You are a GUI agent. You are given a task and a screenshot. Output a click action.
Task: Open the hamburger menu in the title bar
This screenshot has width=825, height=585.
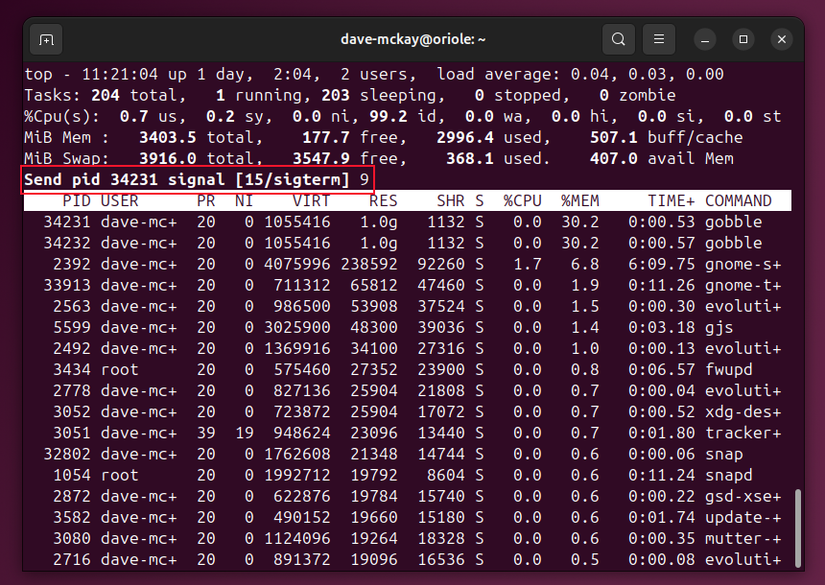click(658, 39)
